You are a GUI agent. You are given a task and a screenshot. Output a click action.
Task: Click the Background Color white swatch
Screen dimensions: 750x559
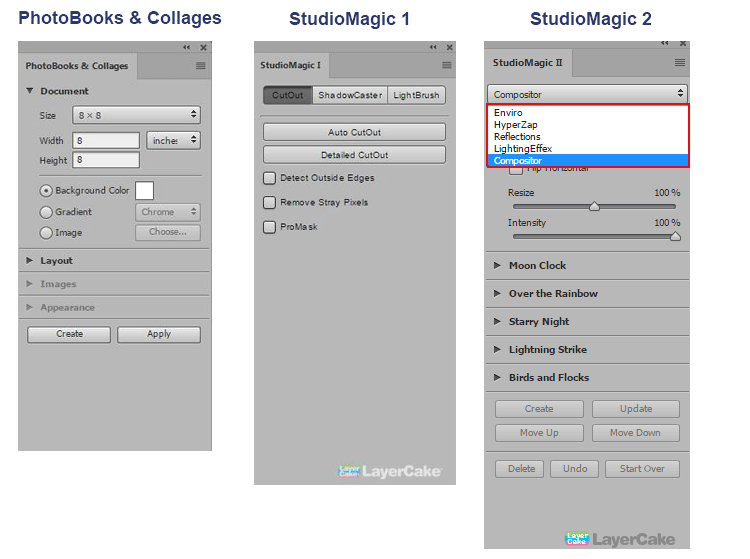(144, 190)
